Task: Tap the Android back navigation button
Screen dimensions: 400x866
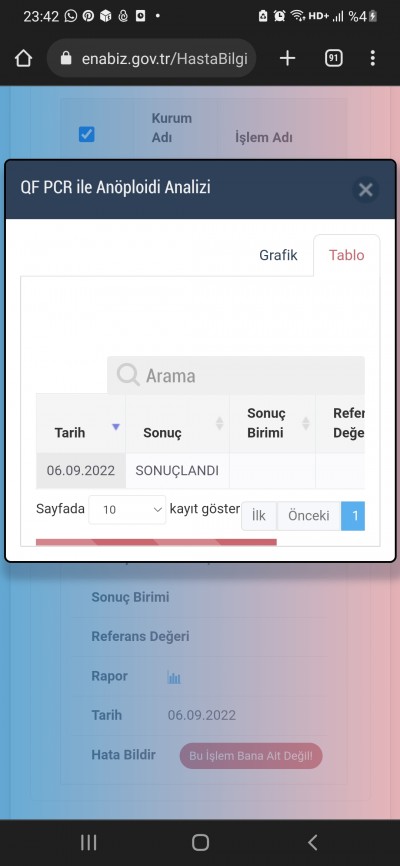Action: pyautogui.click(x=312, y=842)
